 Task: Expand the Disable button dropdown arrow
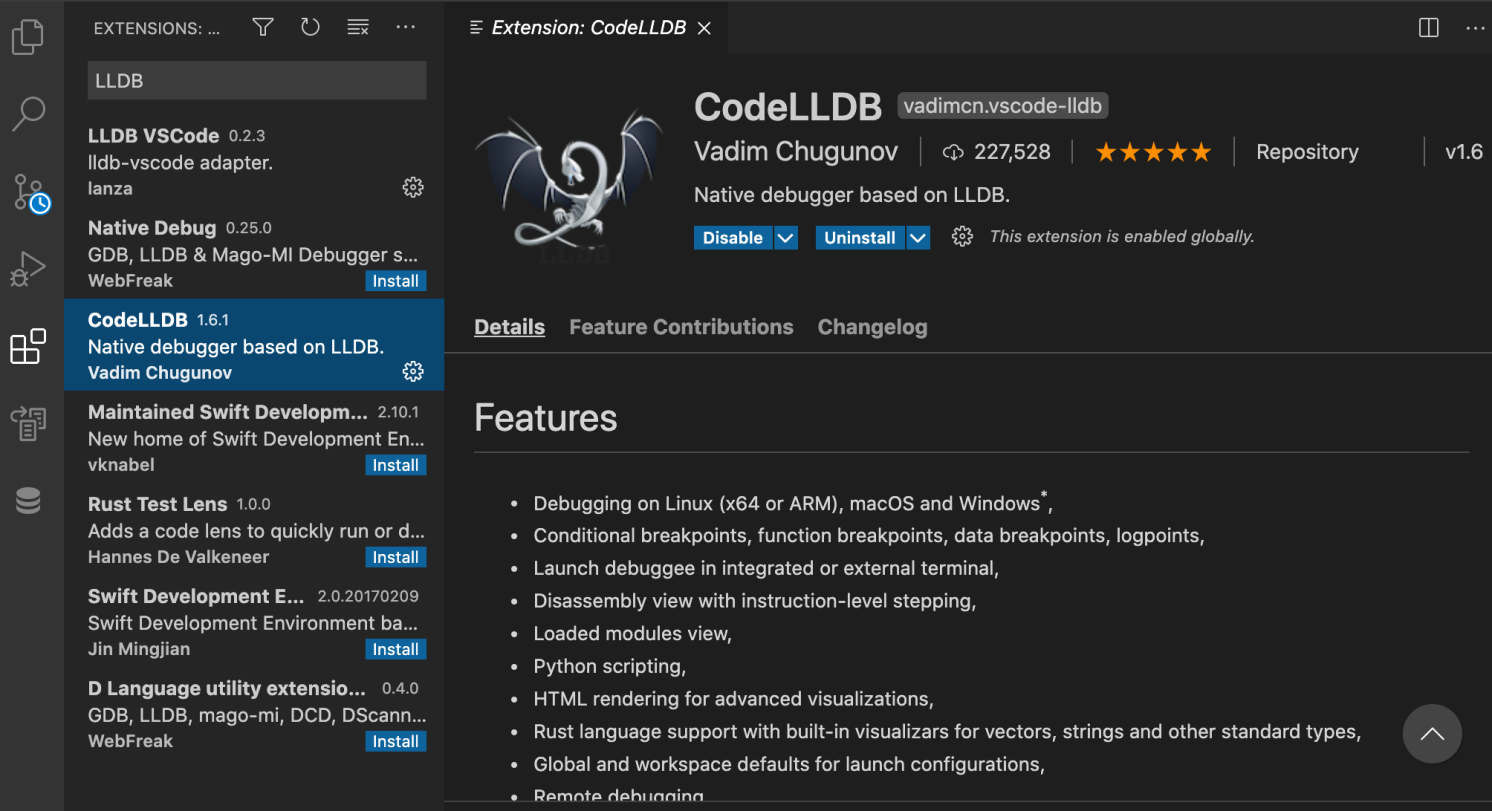tap(786, 238)
